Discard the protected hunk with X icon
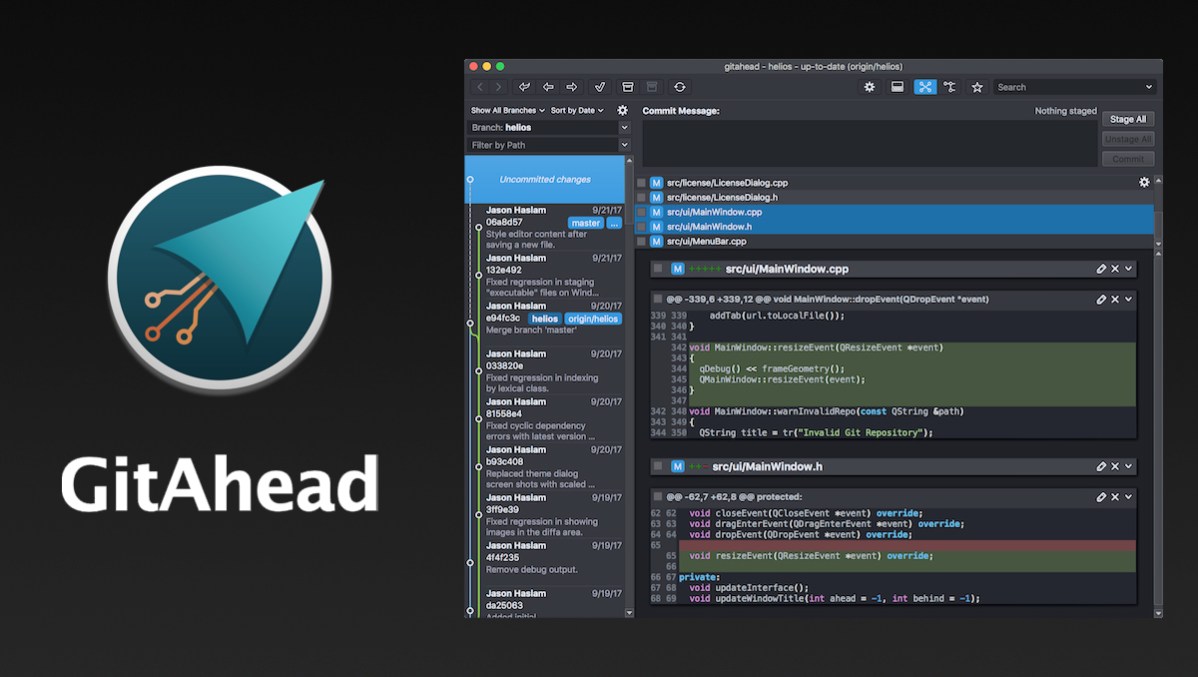1198x677 pixels. (x=1115, y=497)
